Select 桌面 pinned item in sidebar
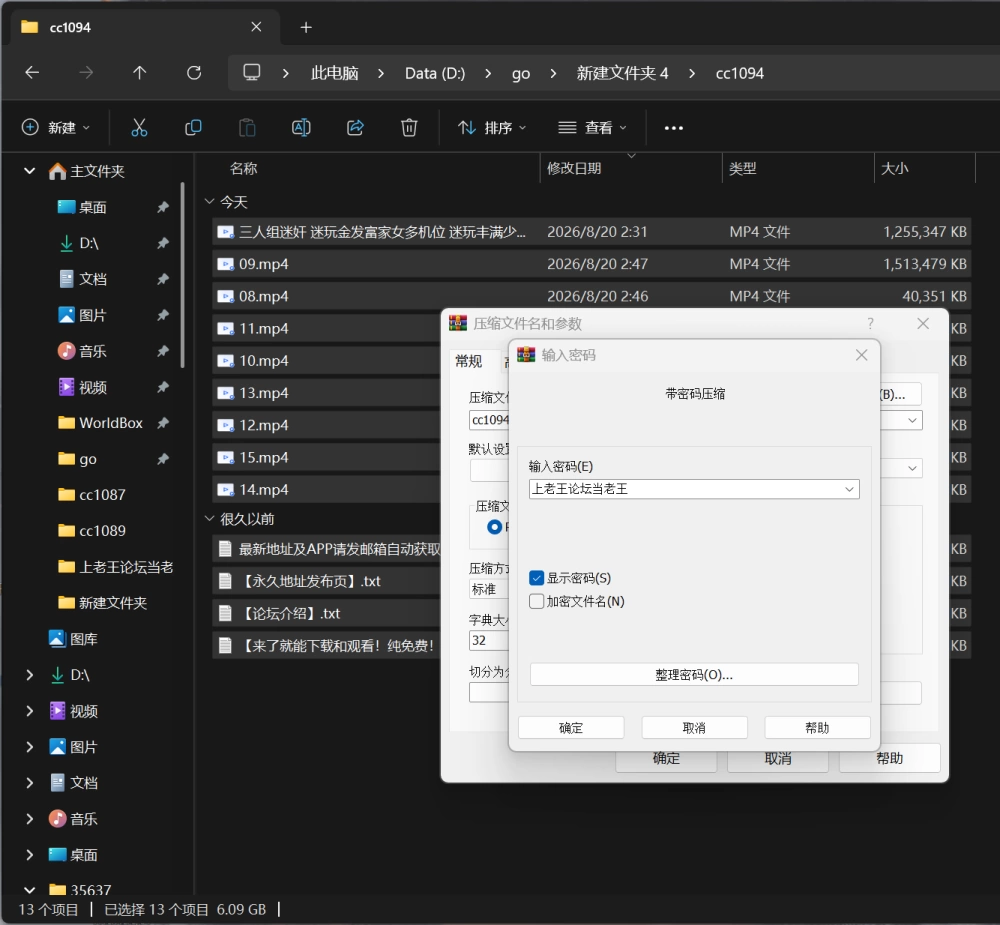This screenshot has width=1000, height=925. click(93, 207)
